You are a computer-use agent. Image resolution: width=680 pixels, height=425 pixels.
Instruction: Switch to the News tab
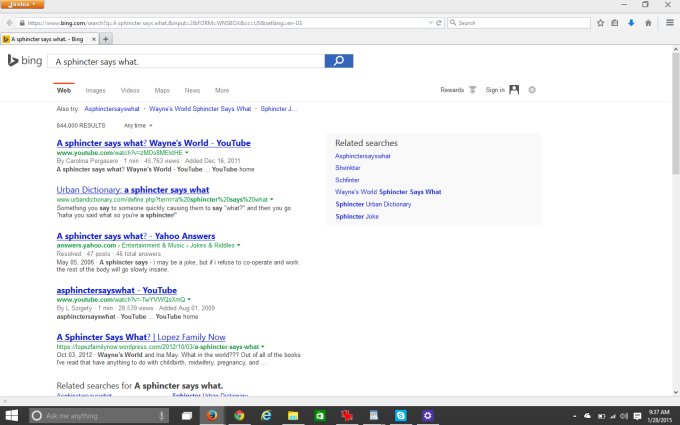tap(192, 90)
